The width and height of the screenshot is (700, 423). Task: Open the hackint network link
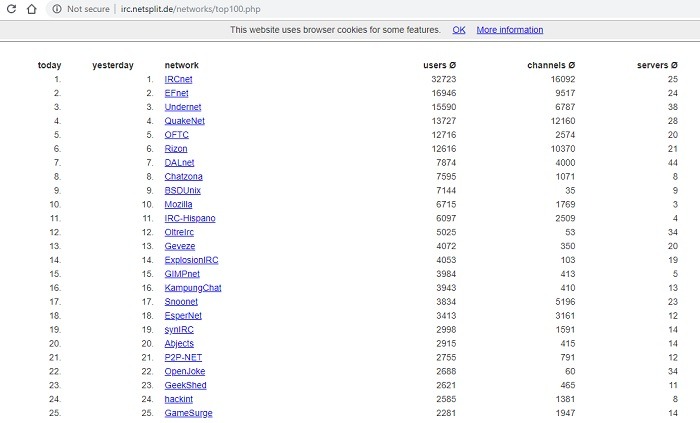[179, 399]
